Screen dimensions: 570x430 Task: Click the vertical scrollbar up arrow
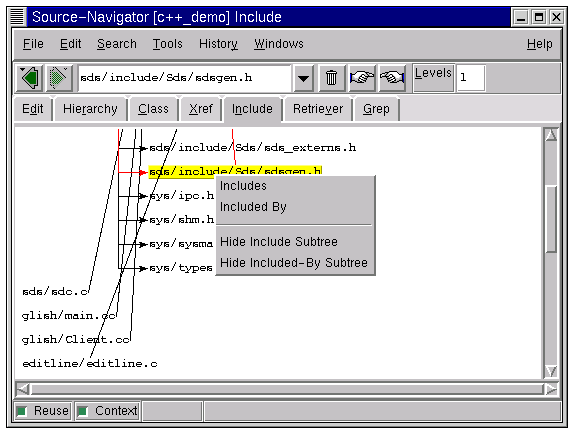551,135
